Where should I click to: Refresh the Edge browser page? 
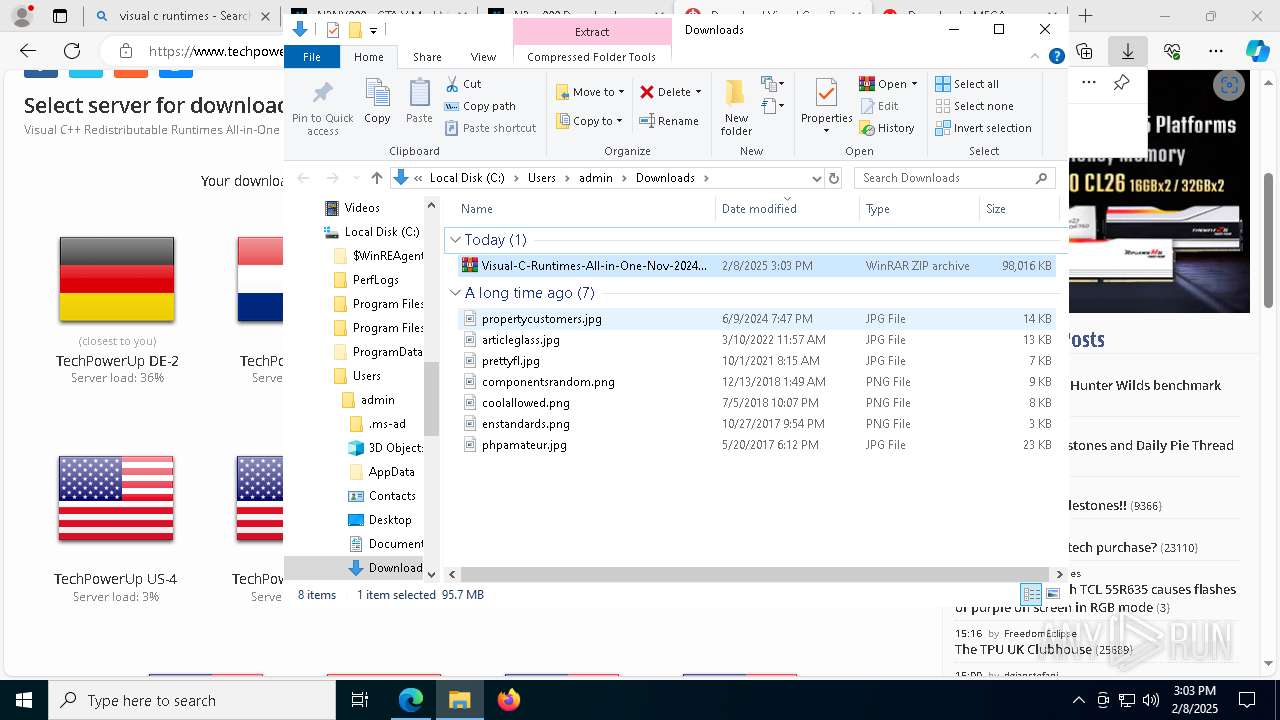[72, 51]
